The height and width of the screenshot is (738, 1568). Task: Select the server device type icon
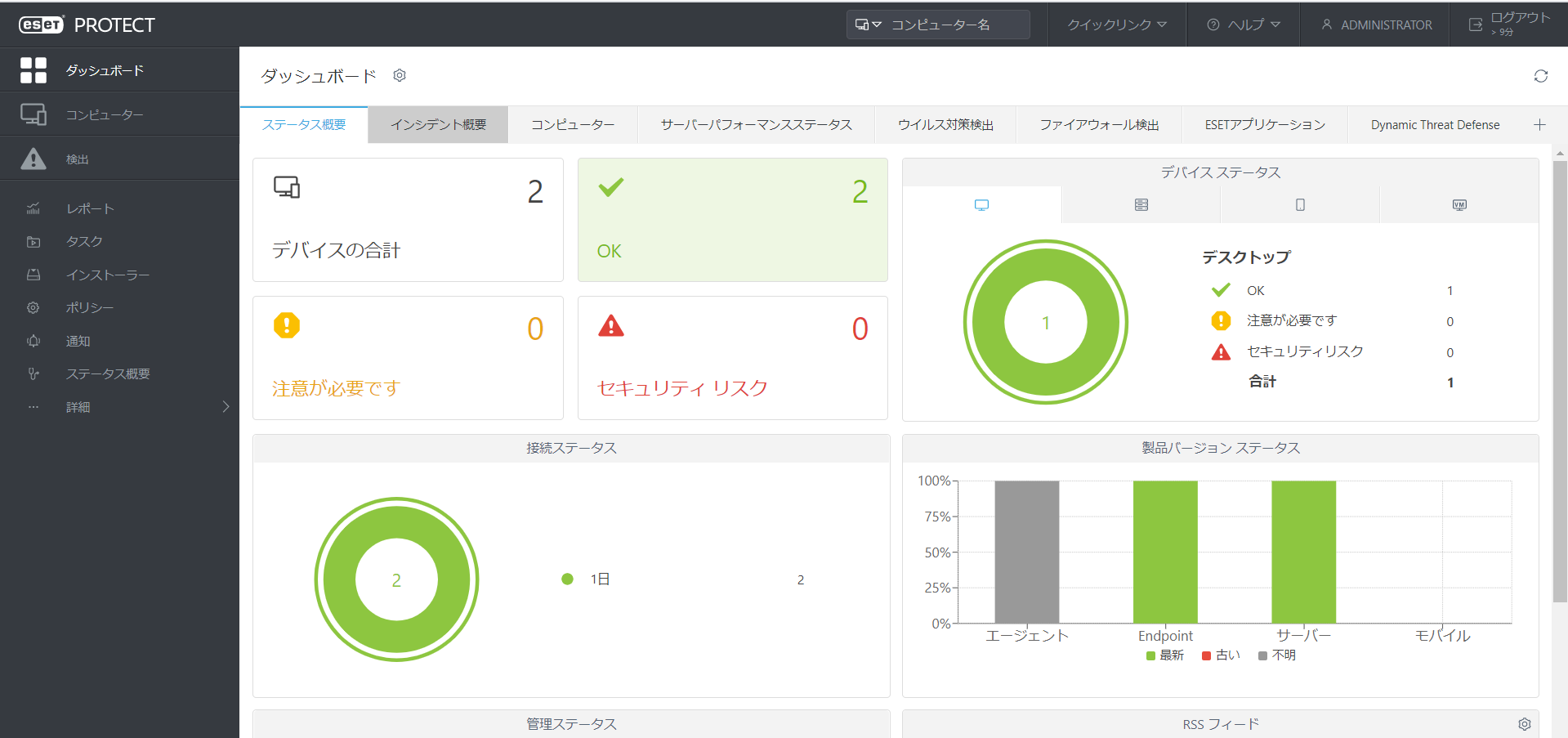pyautogui.click(x=1141, y=205)
